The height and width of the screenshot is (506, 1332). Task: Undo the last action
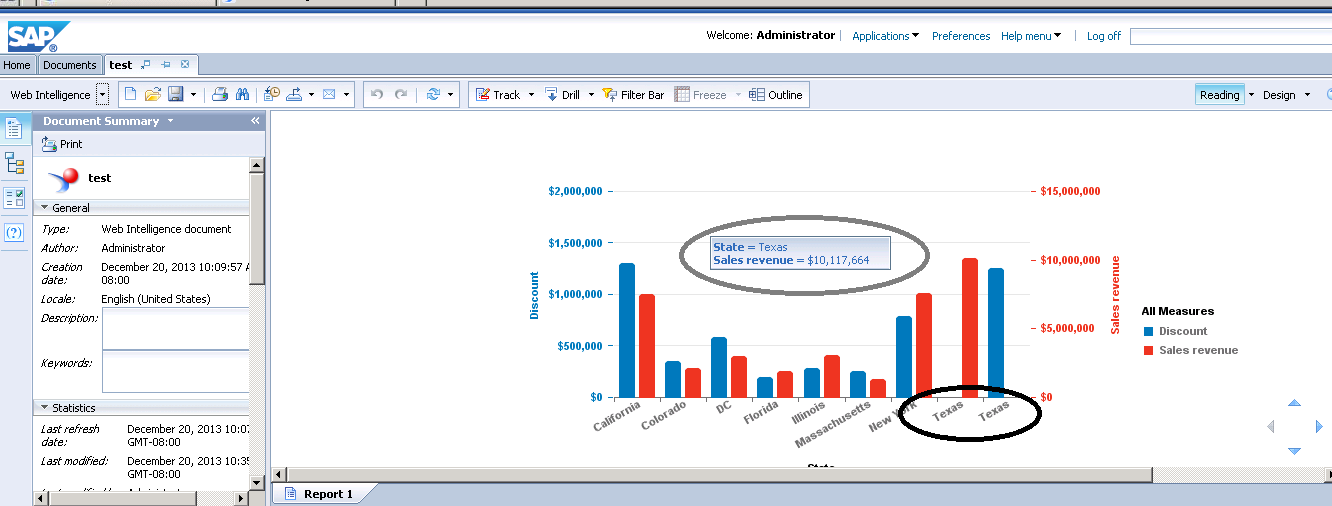(377, 95)
